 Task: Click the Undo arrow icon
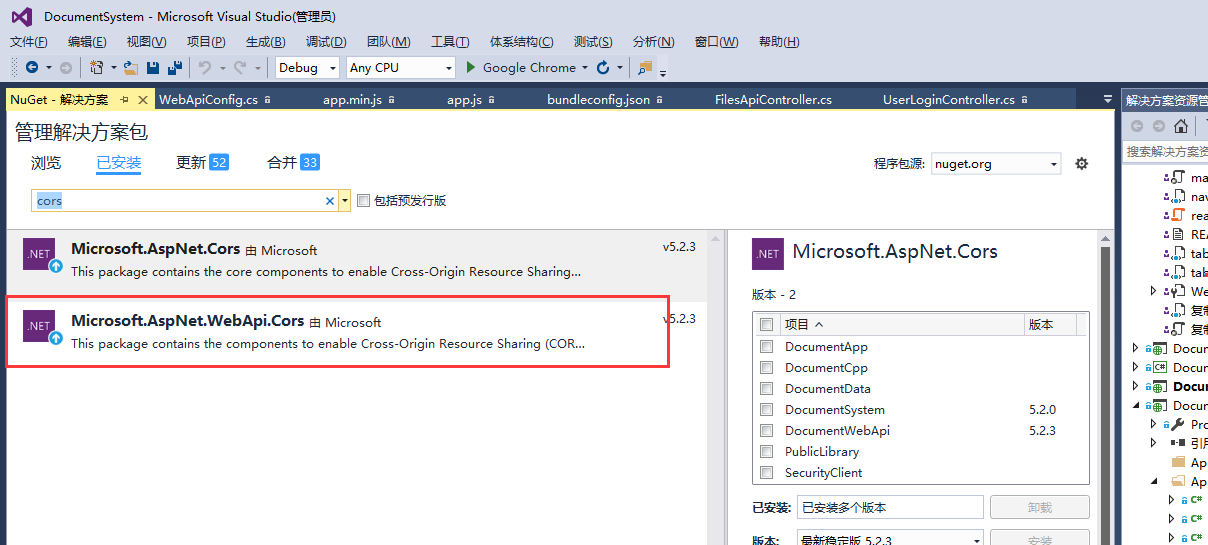point(204,68)
